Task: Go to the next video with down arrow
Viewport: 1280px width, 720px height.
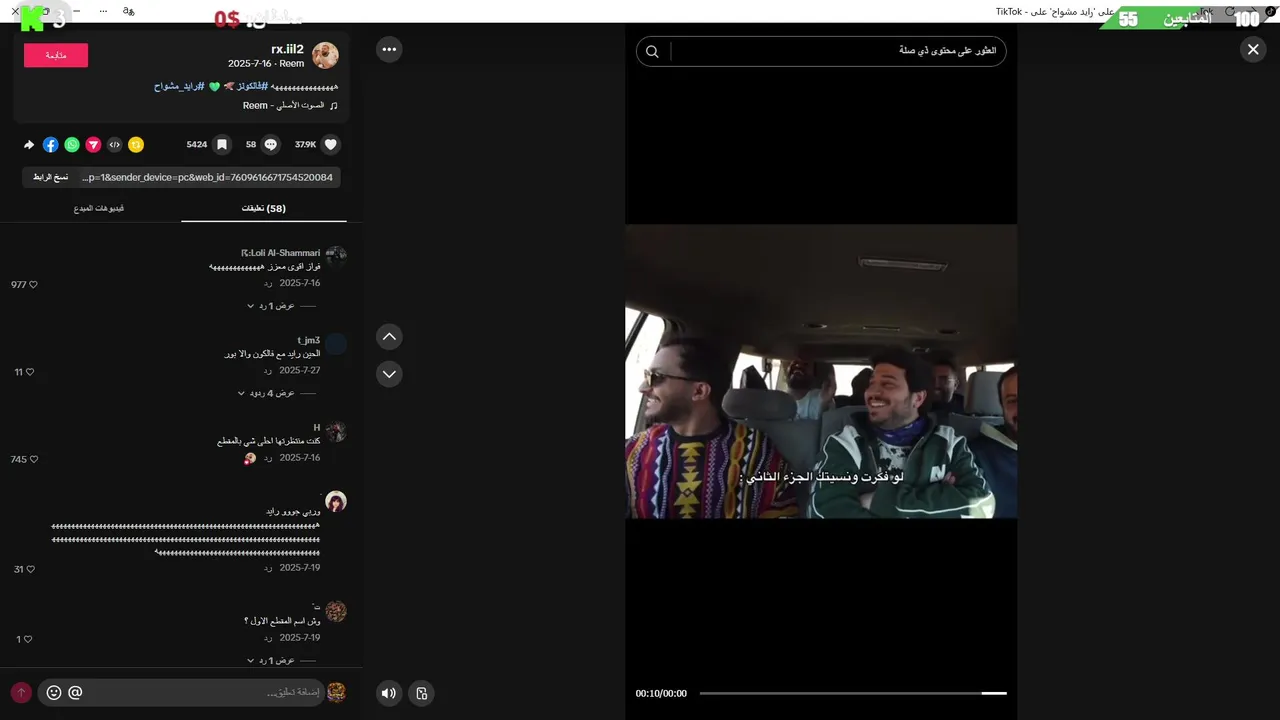Action: [x=389, y=374]
